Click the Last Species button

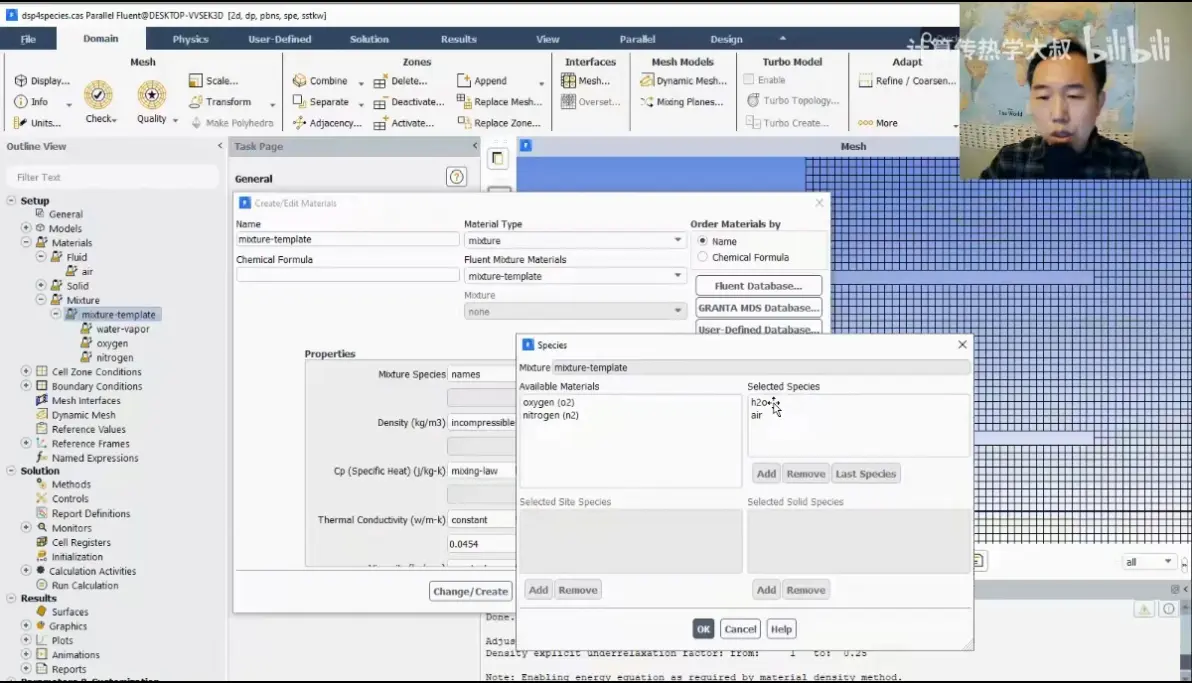pyautogui.click(x=866, y=474)
